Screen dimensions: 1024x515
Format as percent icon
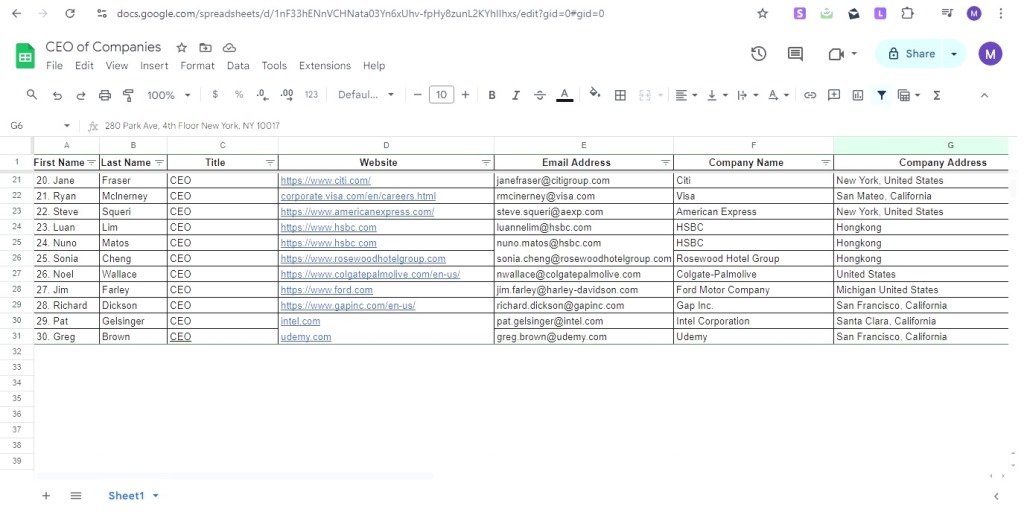tap(239, 95)
